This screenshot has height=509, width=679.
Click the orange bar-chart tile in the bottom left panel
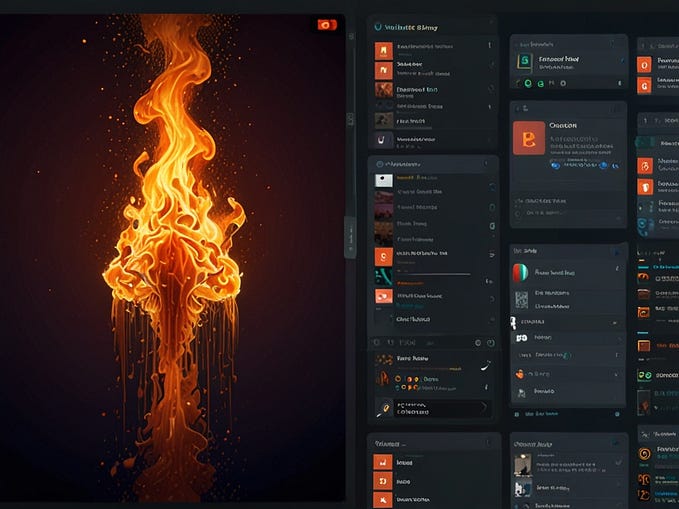(x=383, y=463)
